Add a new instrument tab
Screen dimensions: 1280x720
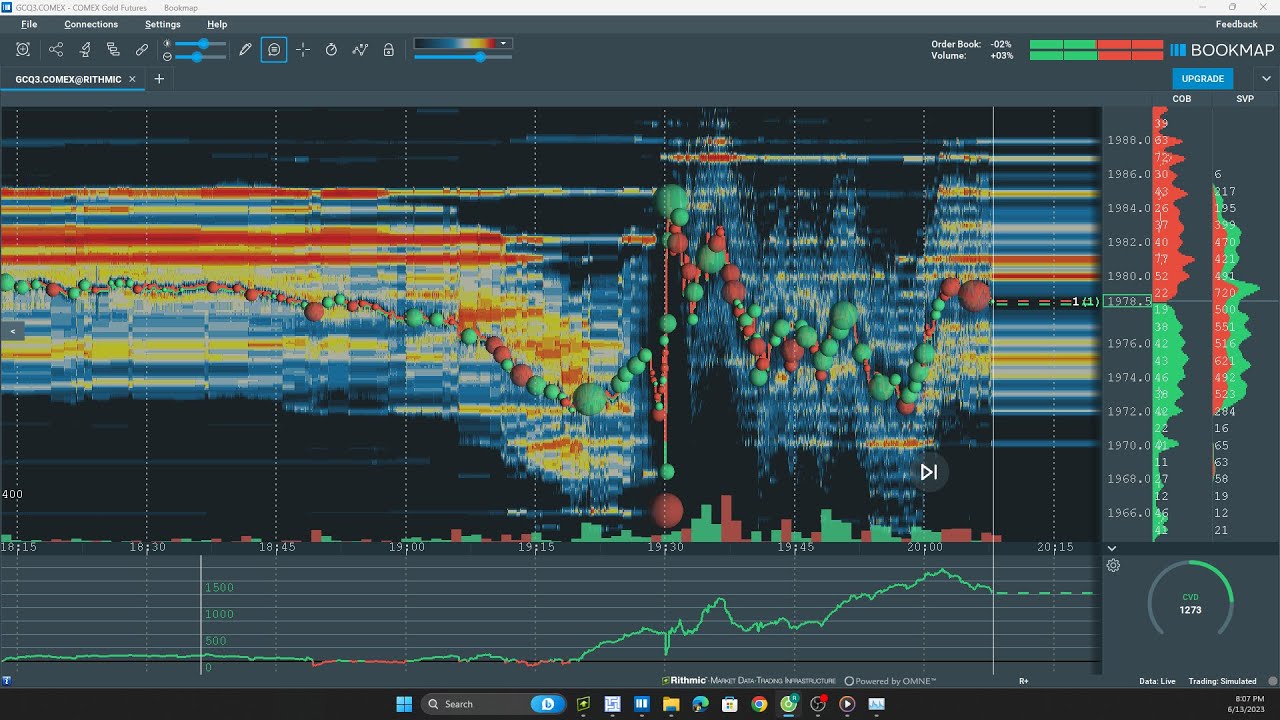[158, 79]
